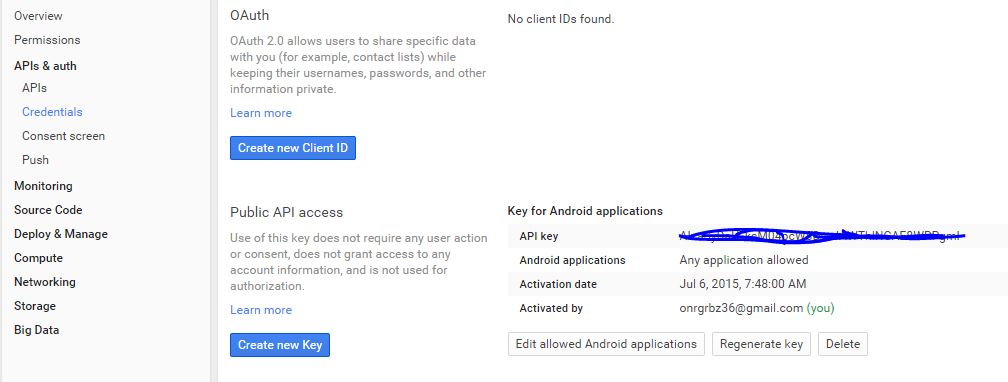
Task: Click the Regenerate key button
Action: [761, 344]
